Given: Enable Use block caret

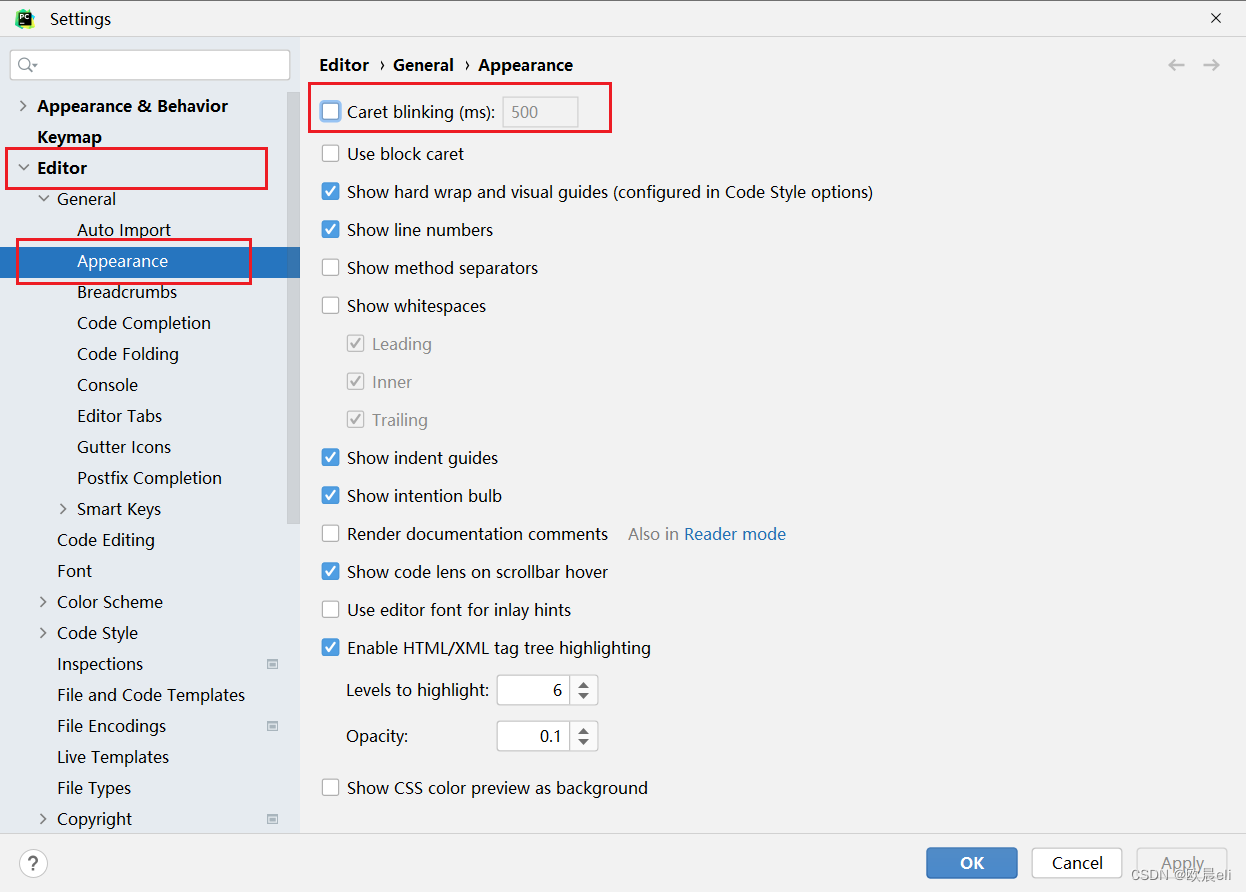Looking at the screenshot, I should [x=331, y=154].
